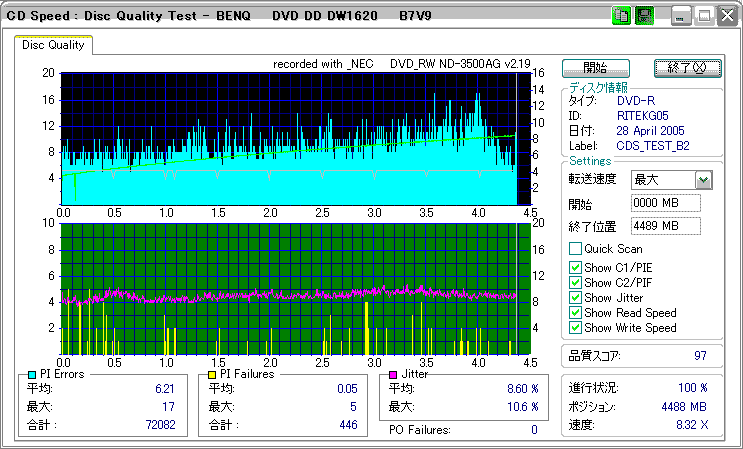Click the yellow PI Failures legend swatch

(212, 374)
